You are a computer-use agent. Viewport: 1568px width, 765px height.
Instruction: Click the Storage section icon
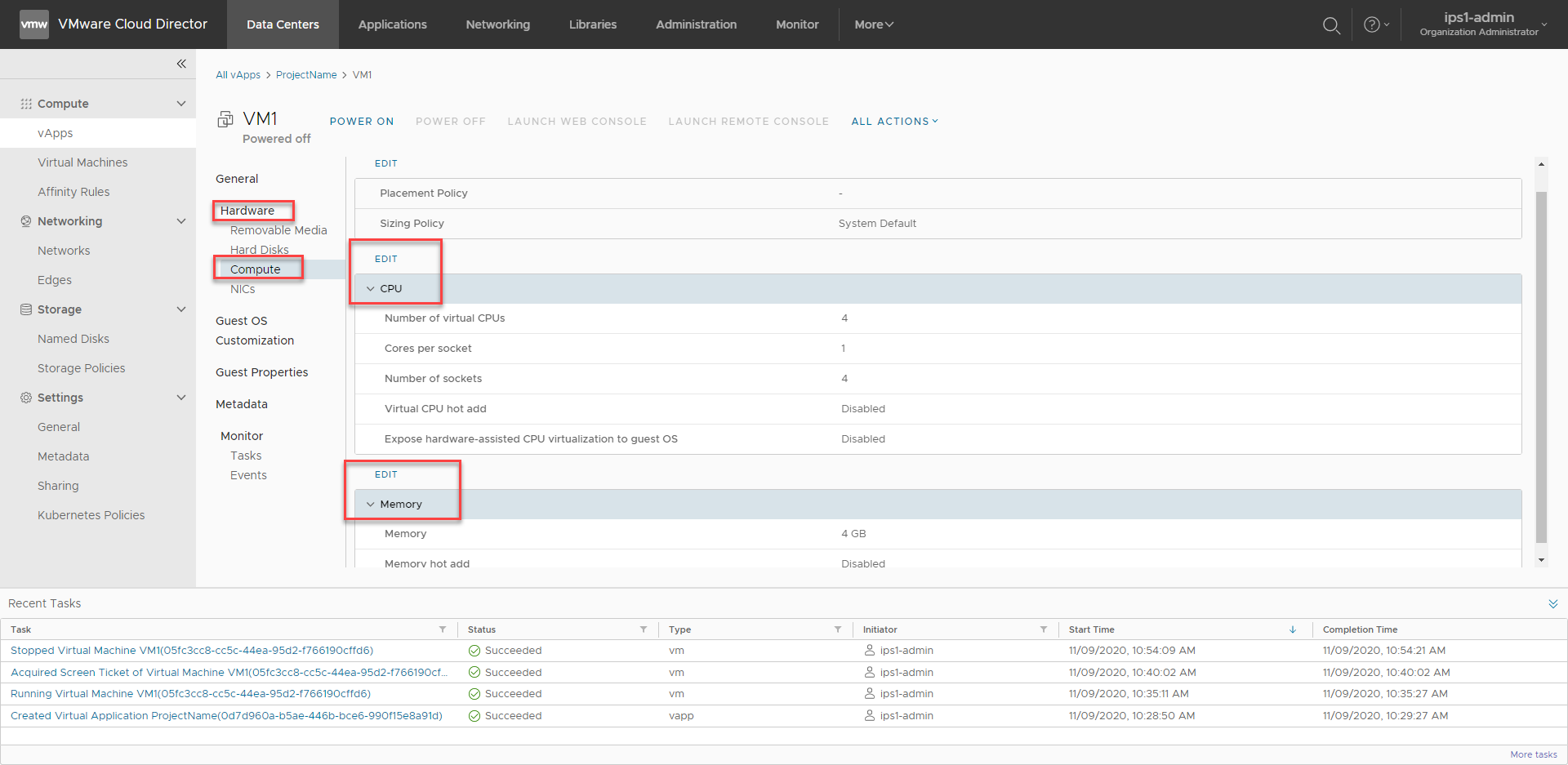[26, 309]
